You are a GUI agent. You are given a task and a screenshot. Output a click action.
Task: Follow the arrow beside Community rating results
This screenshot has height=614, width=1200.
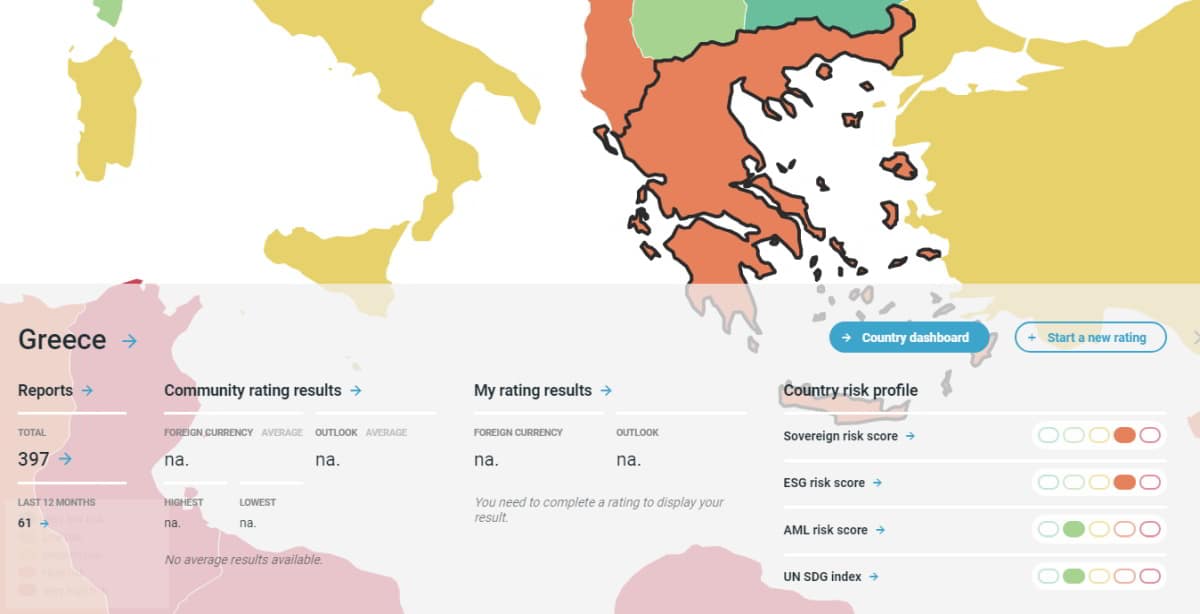356,391
